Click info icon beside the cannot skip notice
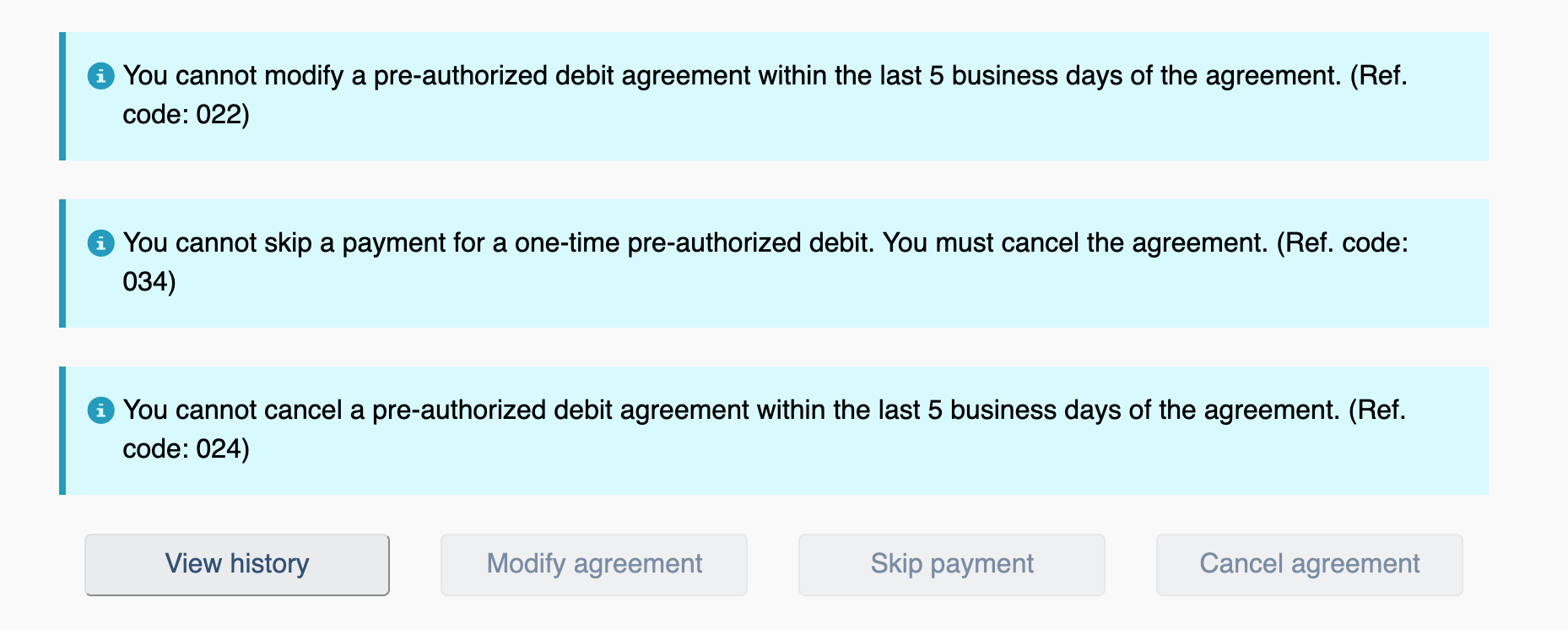Viewport: 1568px width, 630px height. pos(100,243)
